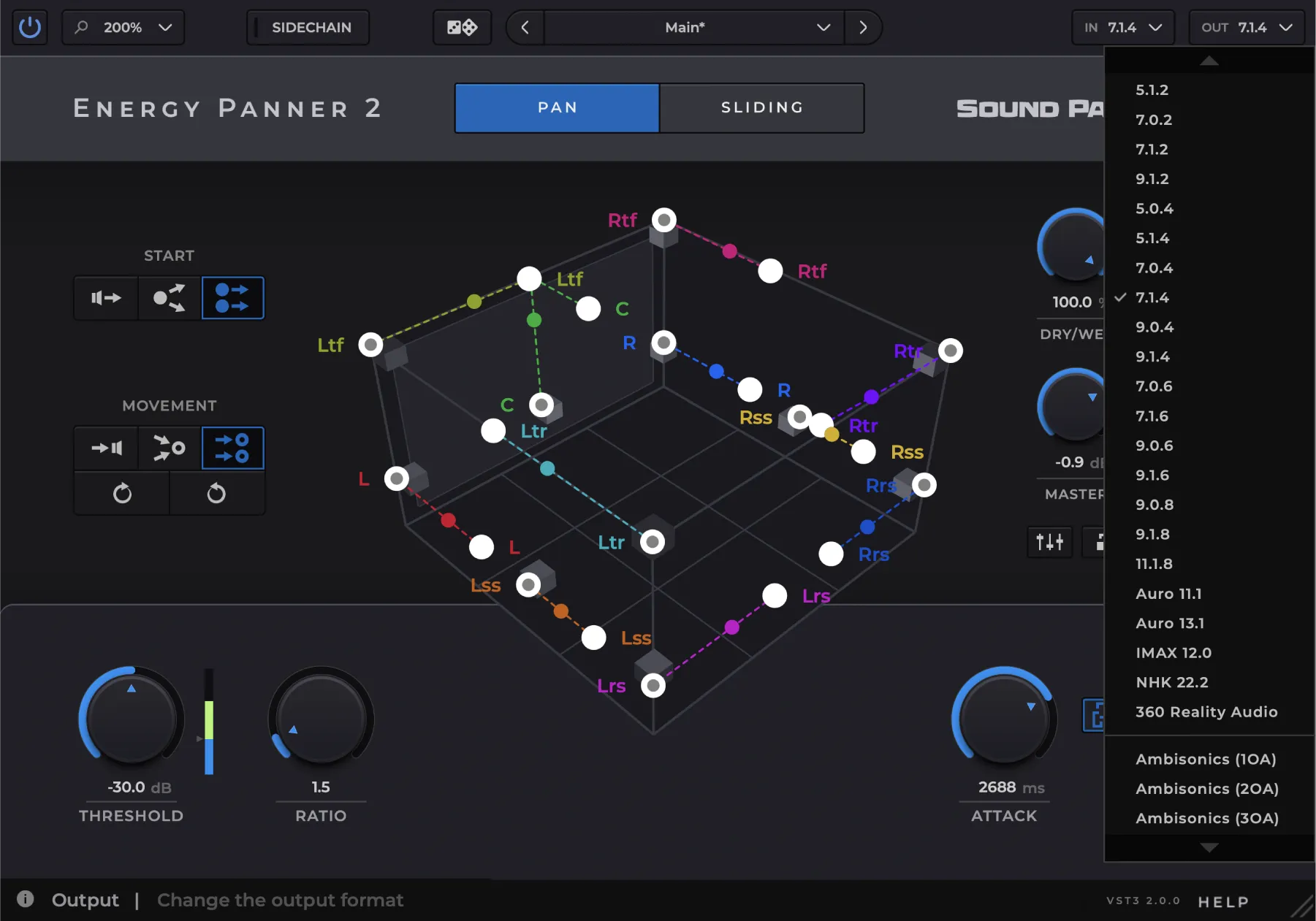
Task: Click the ATTACK knob
Action: [x=1004, y=719]
